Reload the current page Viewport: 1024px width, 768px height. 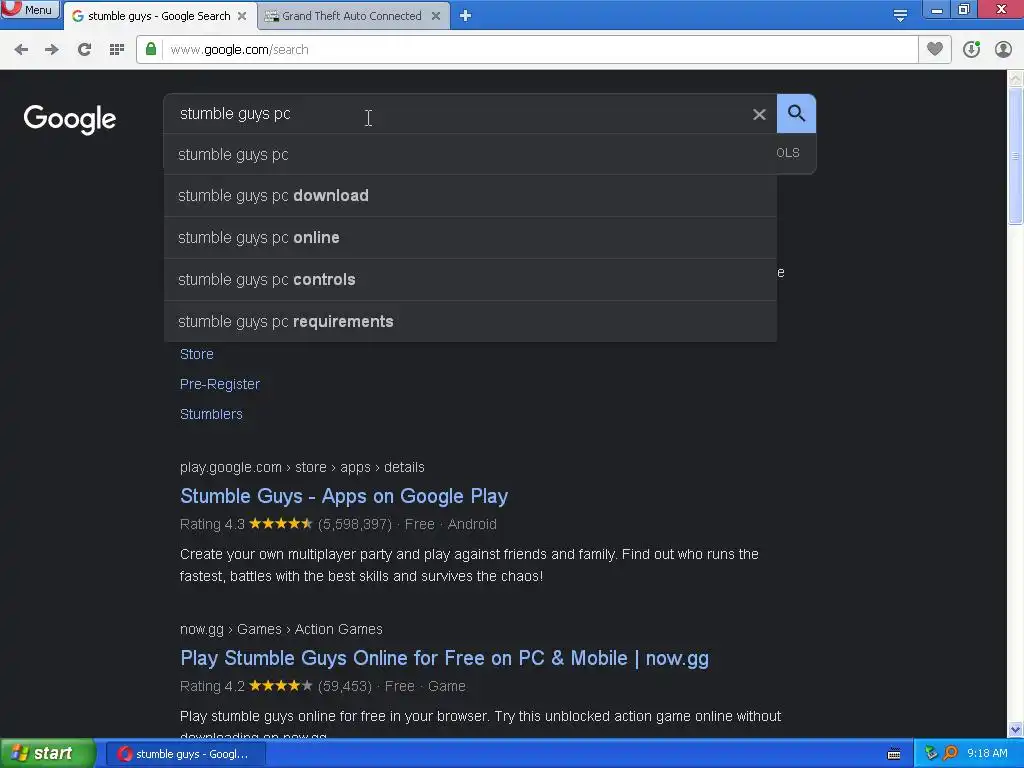84,50
